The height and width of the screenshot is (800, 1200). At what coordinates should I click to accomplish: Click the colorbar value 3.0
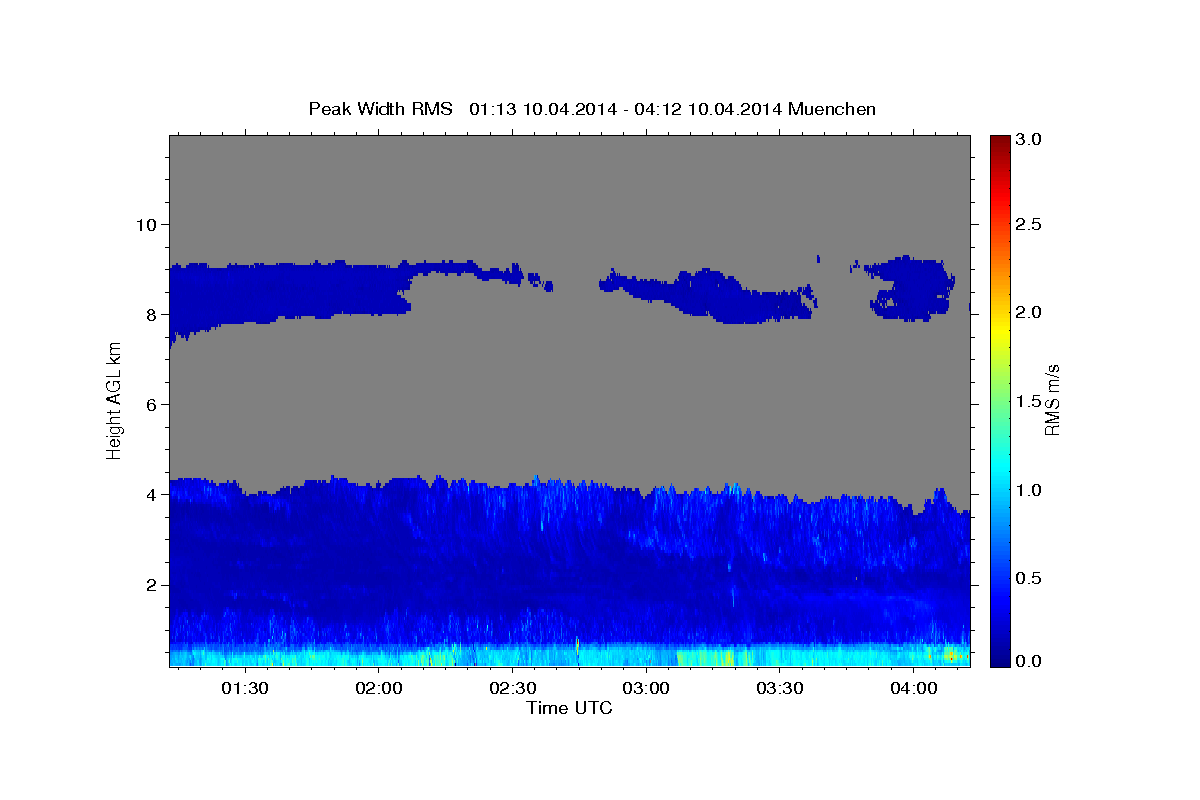pyautogui.click(x=1029, y=140)
